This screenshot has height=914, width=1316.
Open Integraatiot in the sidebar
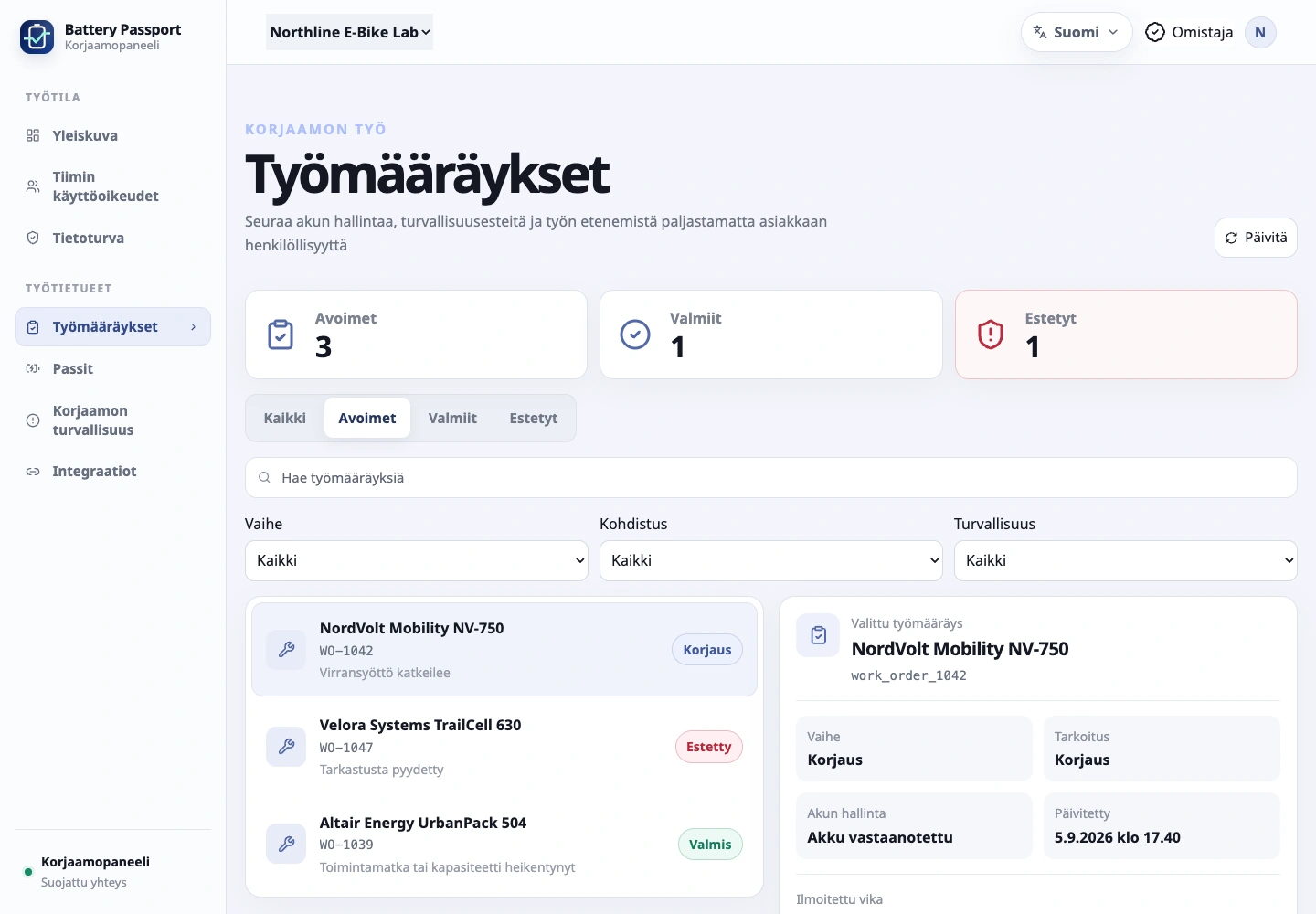(x=112, y=472)
